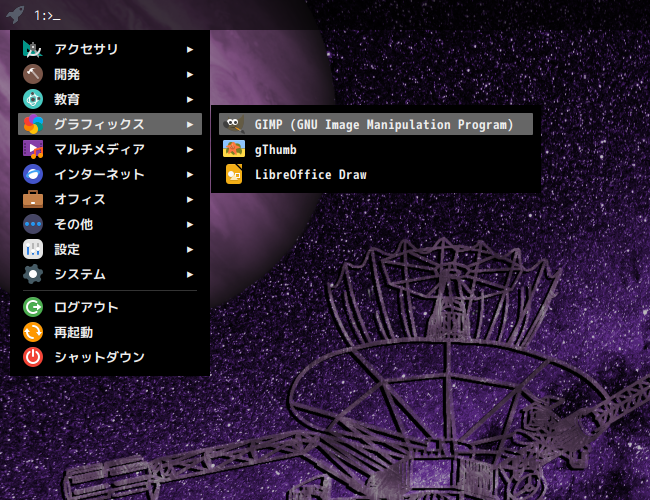Image resolution: width=650 pixels, height=500 pixels.
Task: Click the 設定 sliders icon
Action: 33,249
